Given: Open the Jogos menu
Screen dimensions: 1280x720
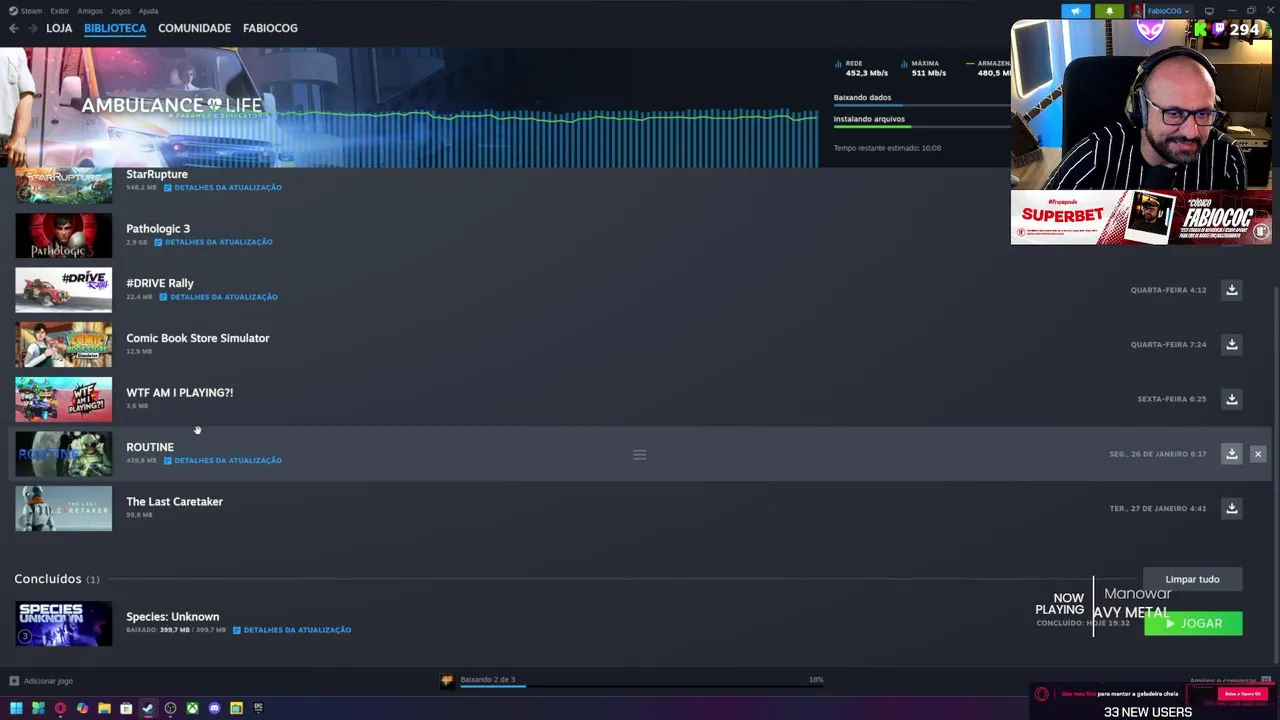Looking at the screenshot, I should point(120,11).
